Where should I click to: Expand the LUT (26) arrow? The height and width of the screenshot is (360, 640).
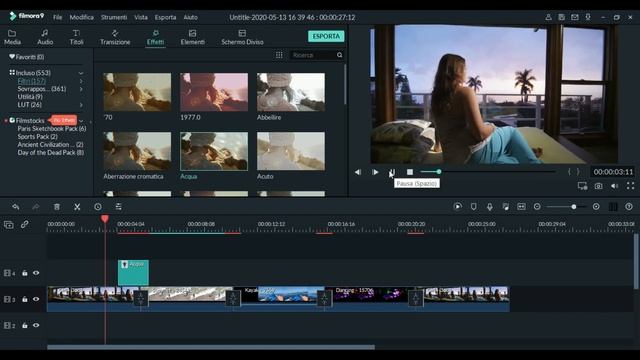point(81,105)
